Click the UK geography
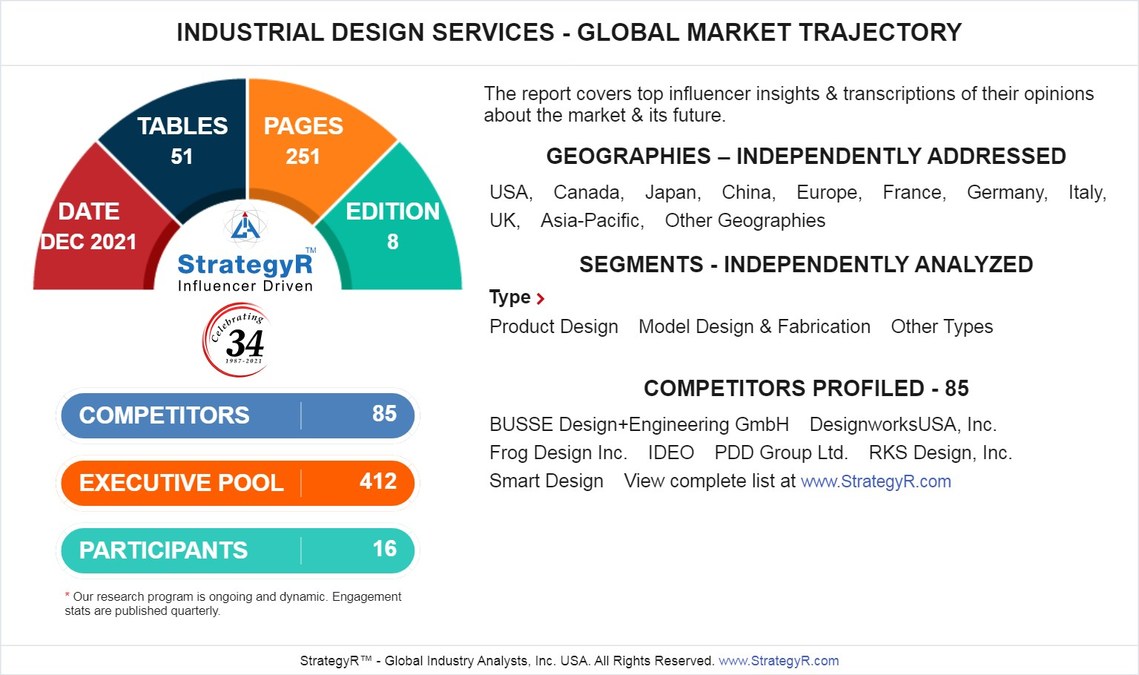The width and height of the screenshot is (1139, 675). (505, 221)
